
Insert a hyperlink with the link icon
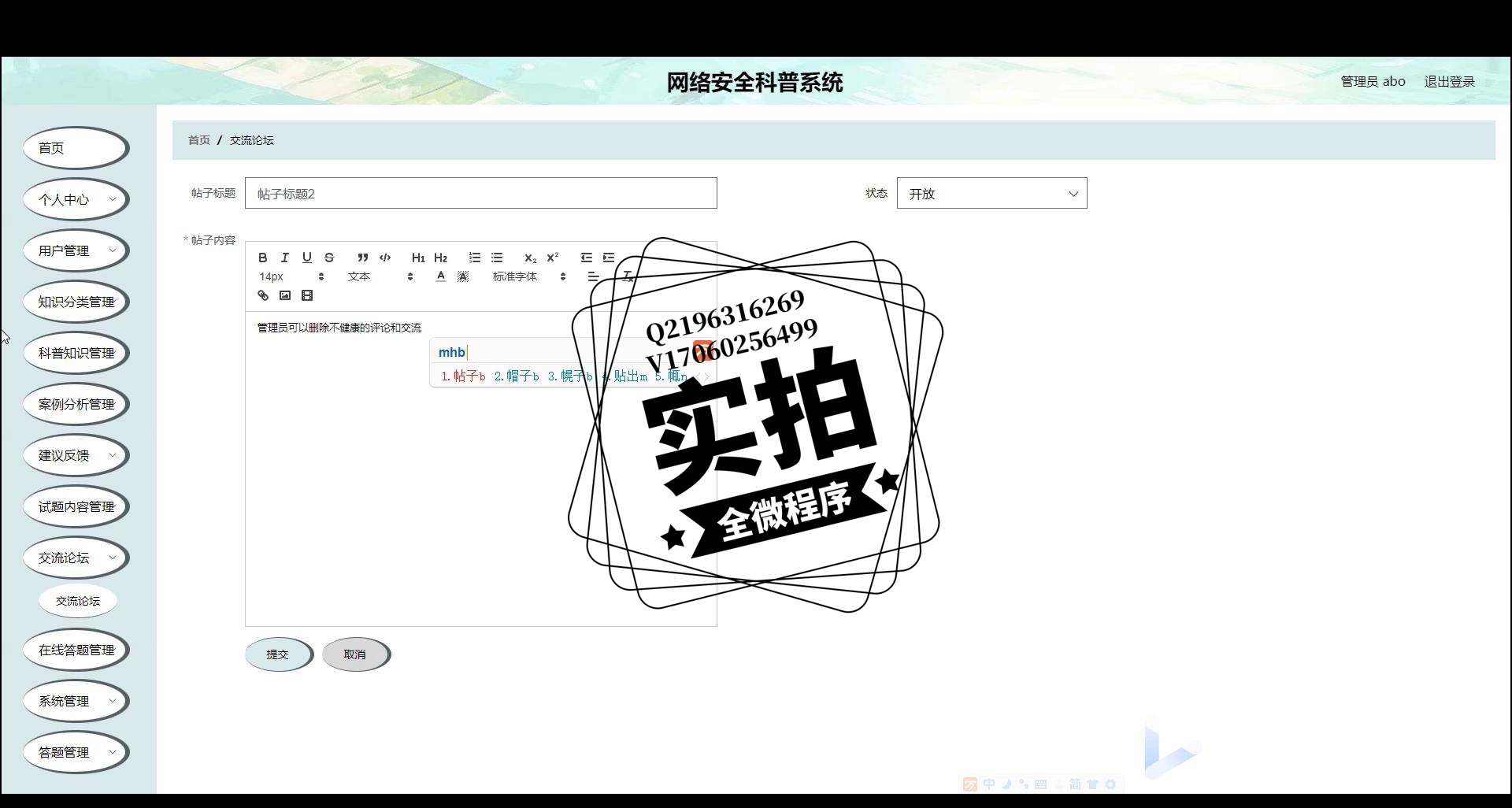(263, 295)
